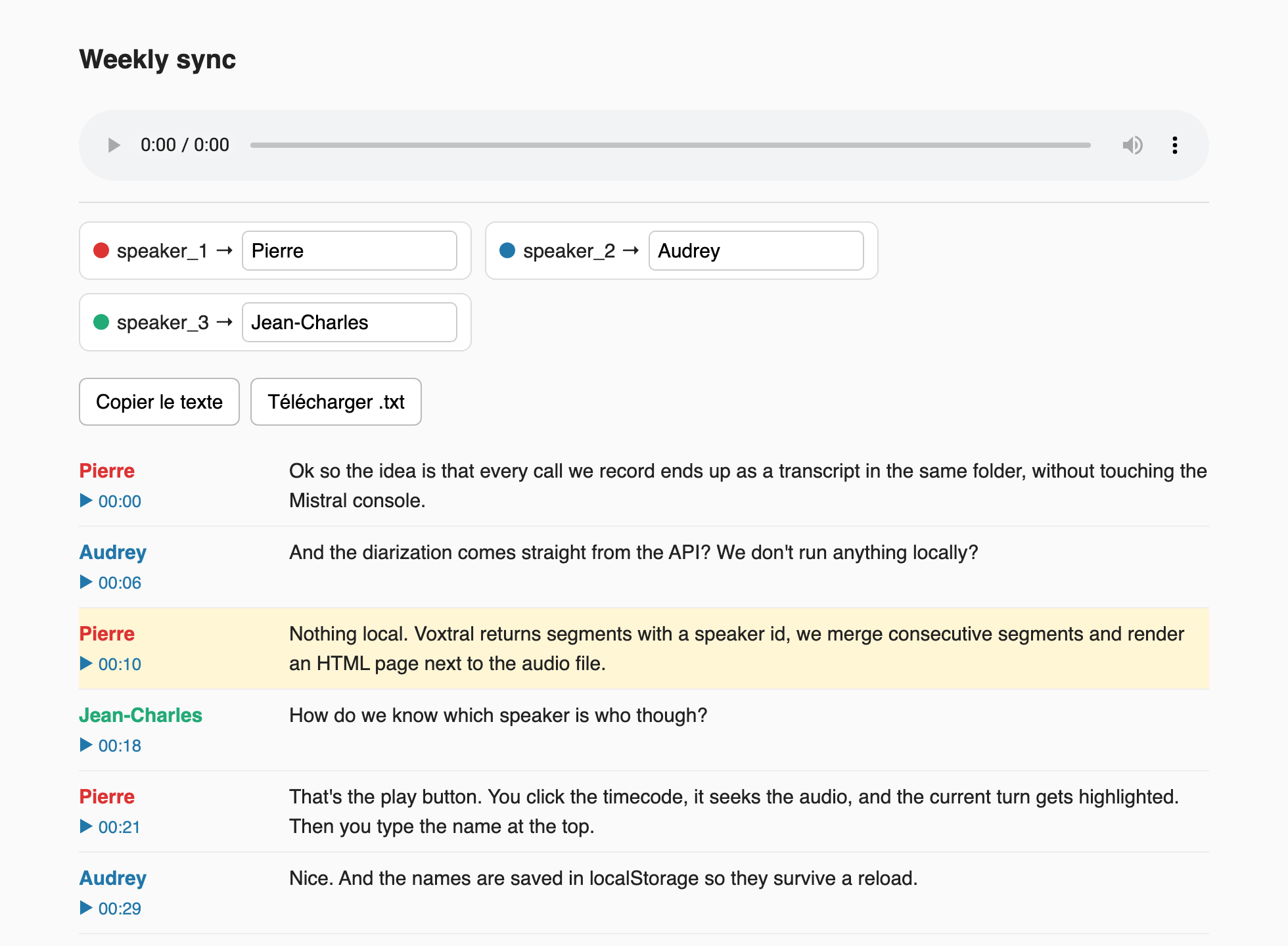
Task: Click the blue dot next to speaker_2
Action: [x=507, y=250]
